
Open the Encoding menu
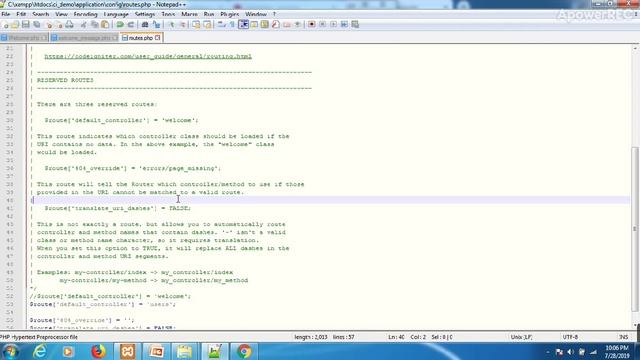(85, 14)
